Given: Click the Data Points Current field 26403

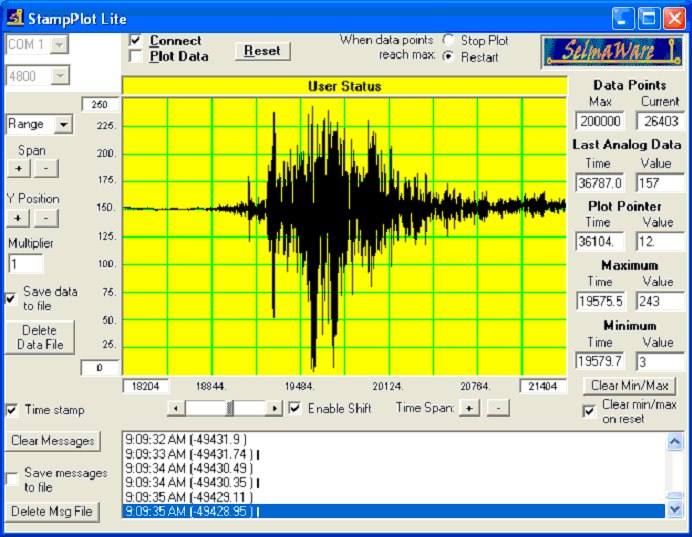Looking at the screenshot, I should (x=660, y=121).
